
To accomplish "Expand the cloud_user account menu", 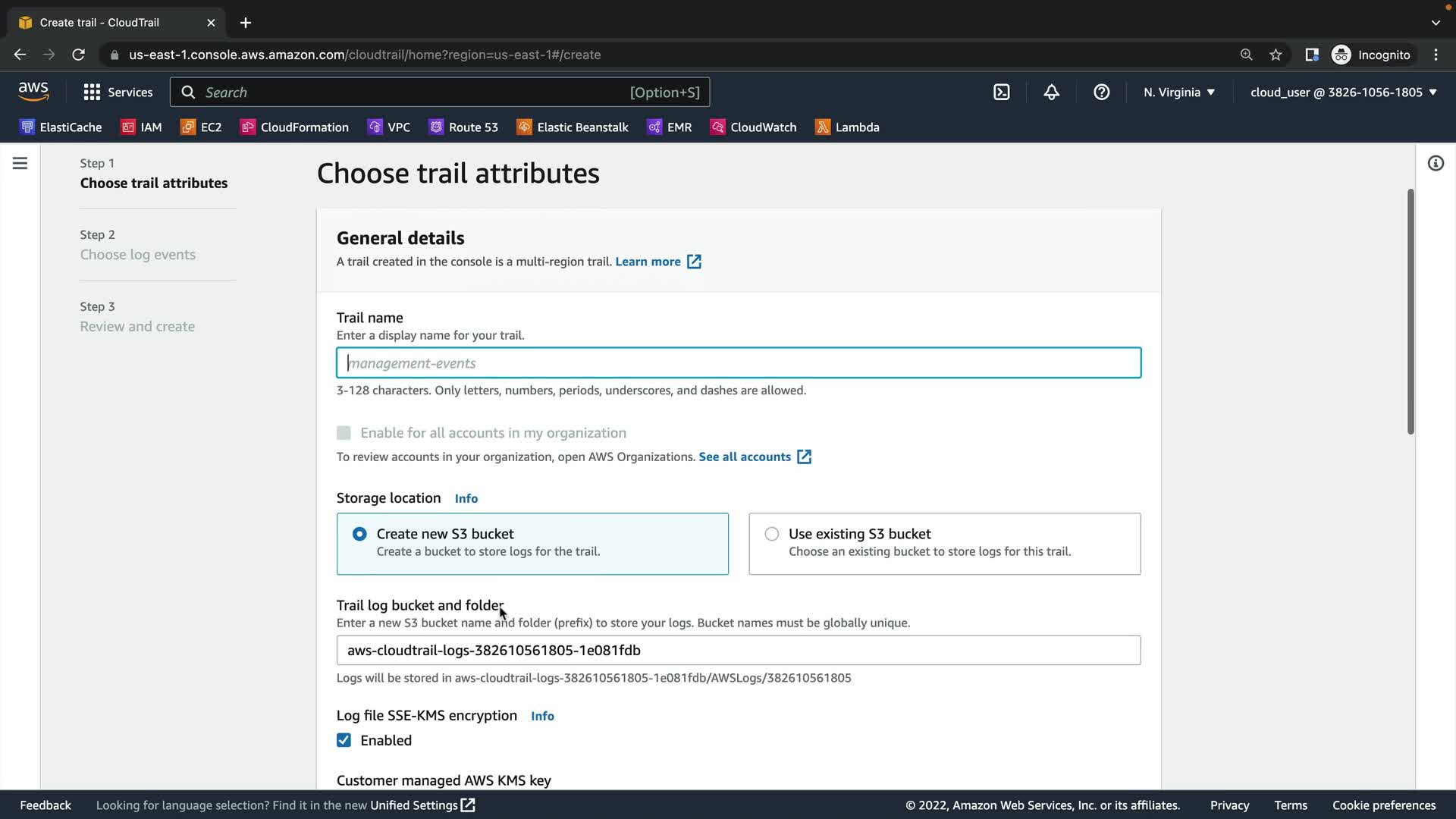I will [x=1343, y=93].
